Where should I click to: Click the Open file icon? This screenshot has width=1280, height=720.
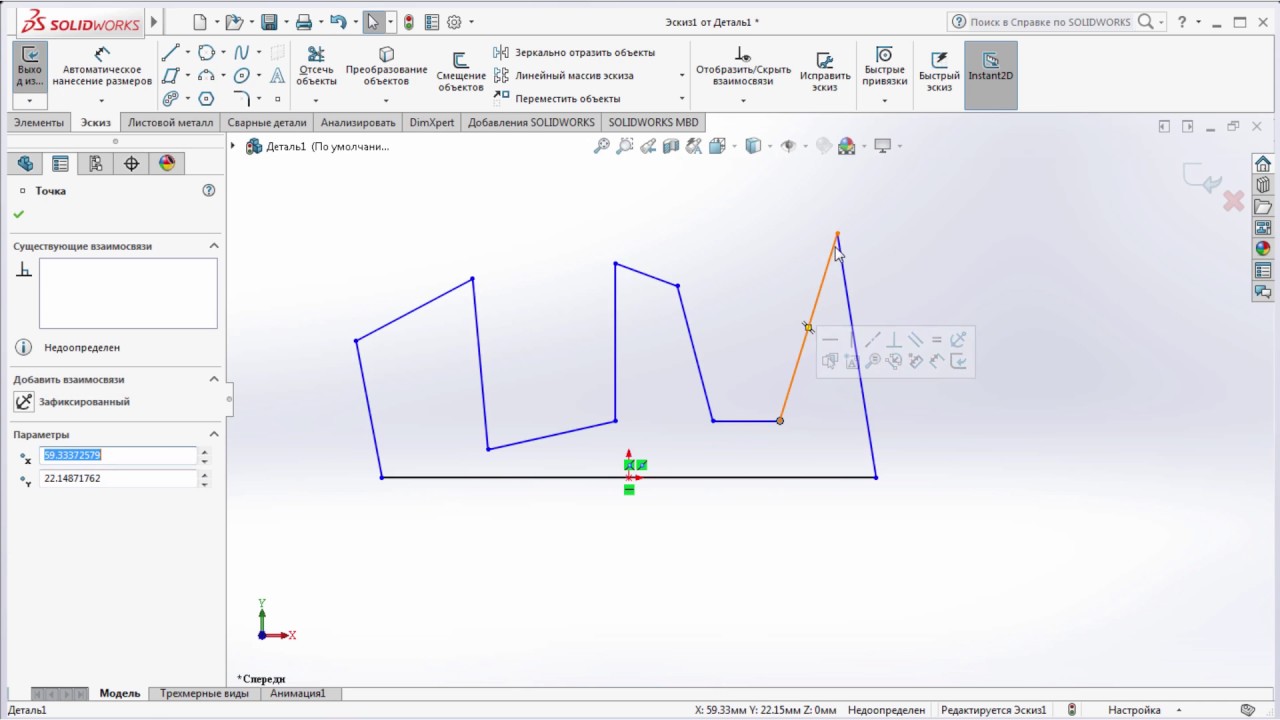234,21
